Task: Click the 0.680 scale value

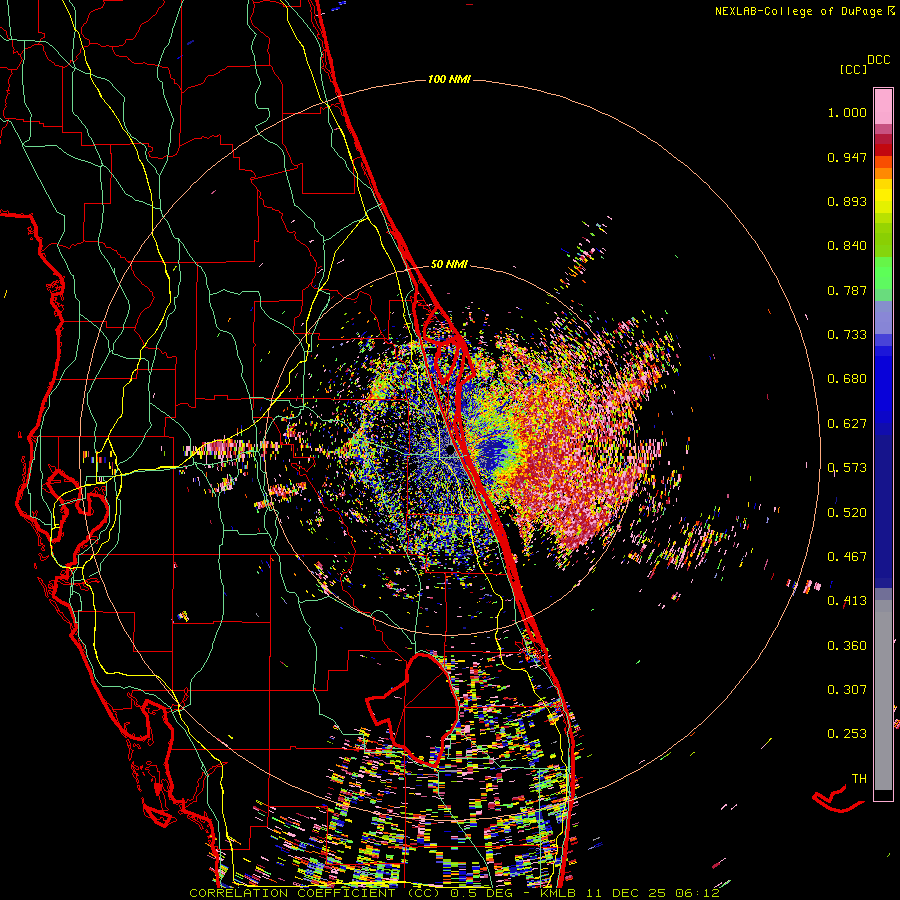Action: [x=847, y=379]
